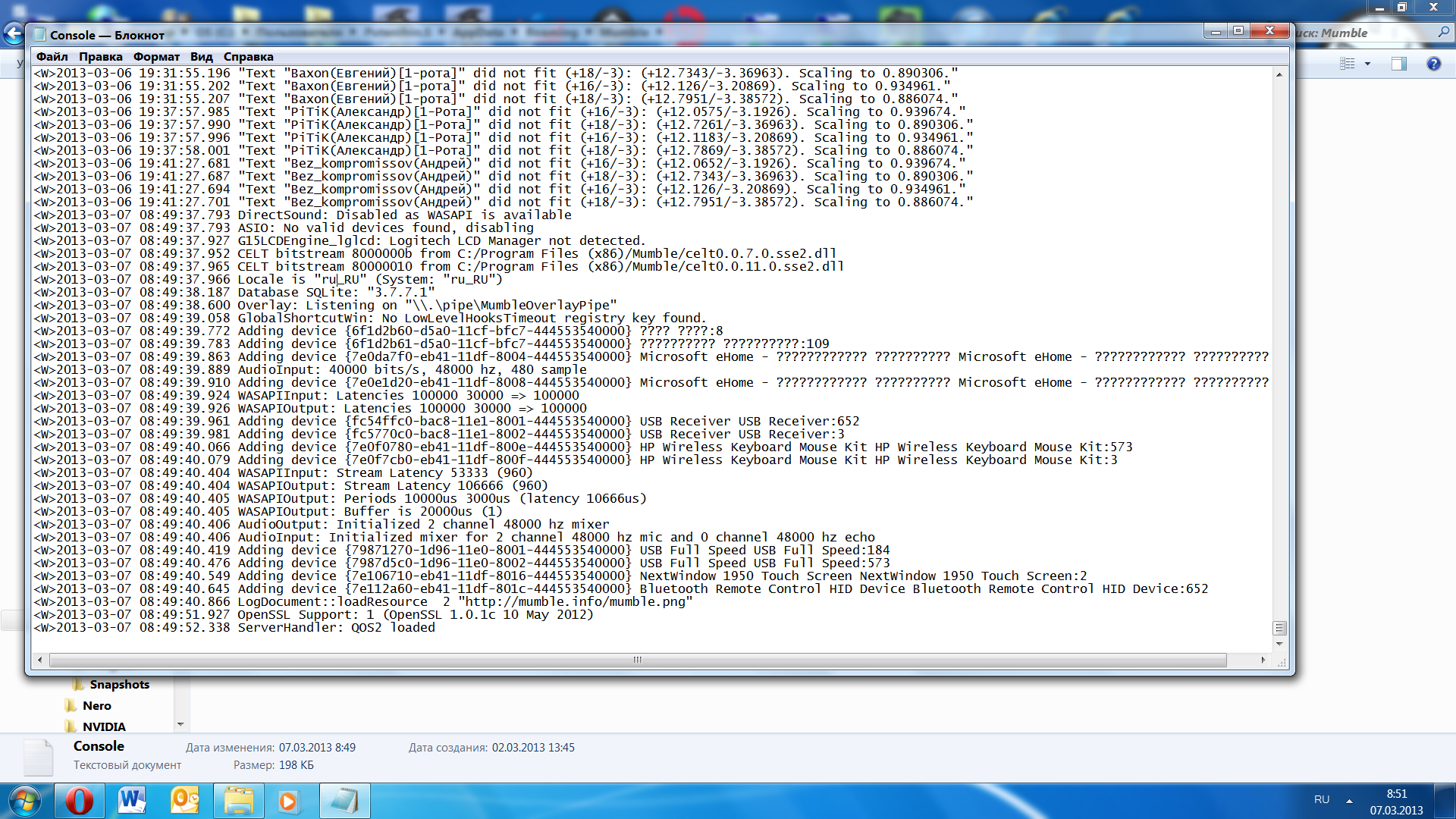The height and width of the screenshot is (819, 1456).
Task: Expand the view options dropdown arrow
Action: coord(1368,64)
